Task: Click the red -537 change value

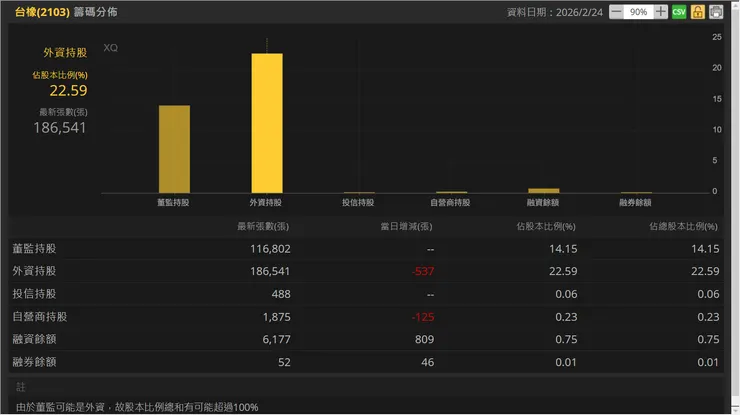Action: (423, 271)
